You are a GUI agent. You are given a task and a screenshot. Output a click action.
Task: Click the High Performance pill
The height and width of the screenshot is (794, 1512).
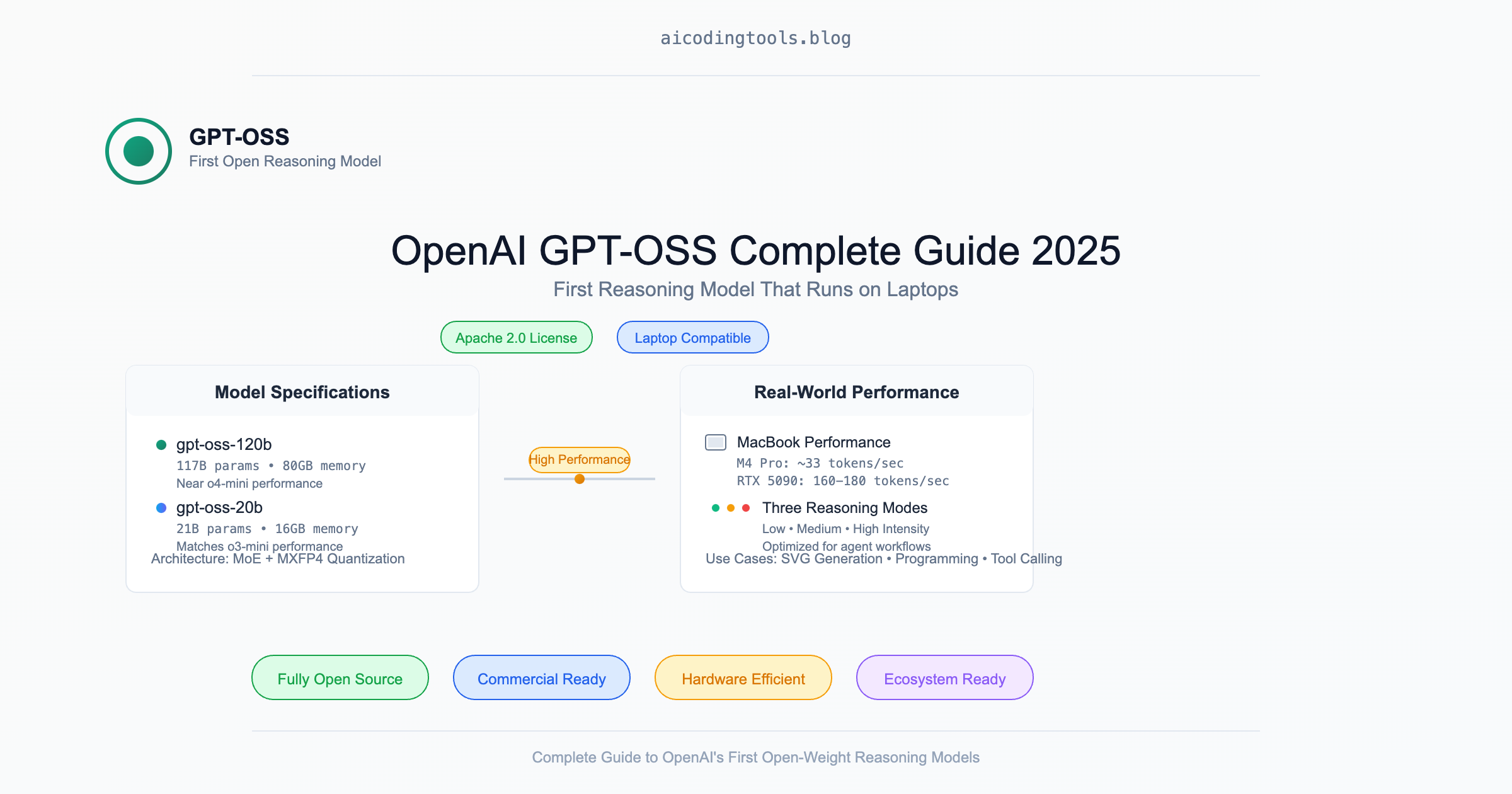(580, 459)
